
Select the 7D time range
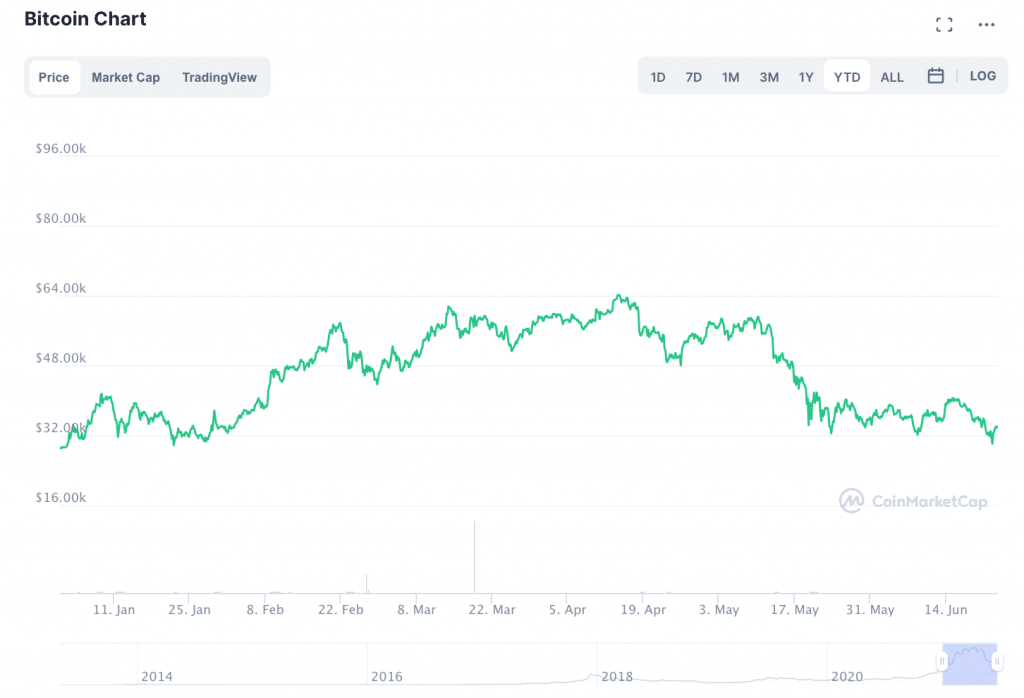pyautogui.click(x=694, y=77)
